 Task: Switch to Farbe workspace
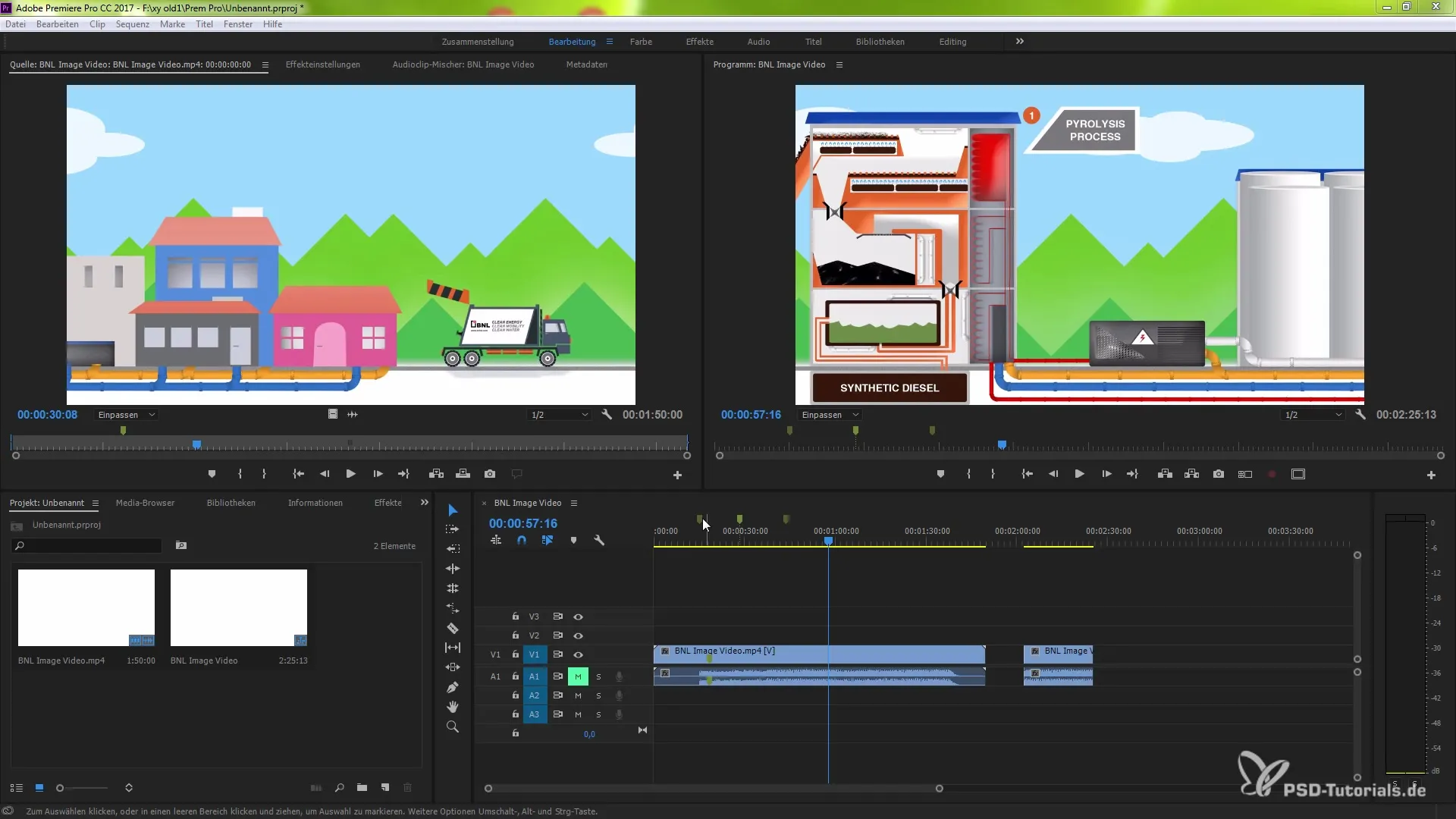[x=641, y=42]
